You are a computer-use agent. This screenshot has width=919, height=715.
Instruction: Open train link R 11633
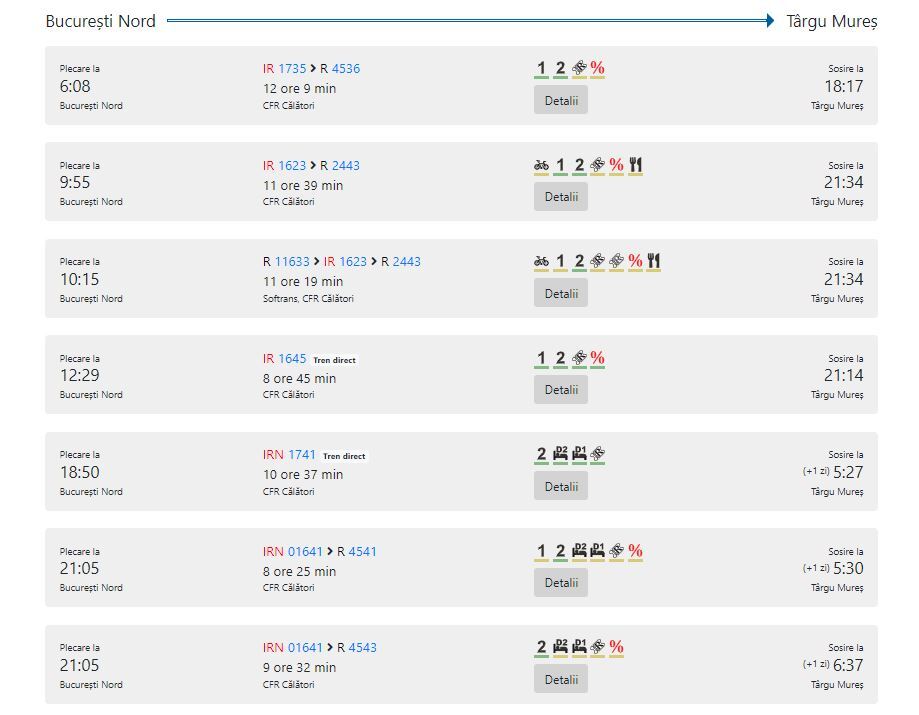(x=286, y=261)
